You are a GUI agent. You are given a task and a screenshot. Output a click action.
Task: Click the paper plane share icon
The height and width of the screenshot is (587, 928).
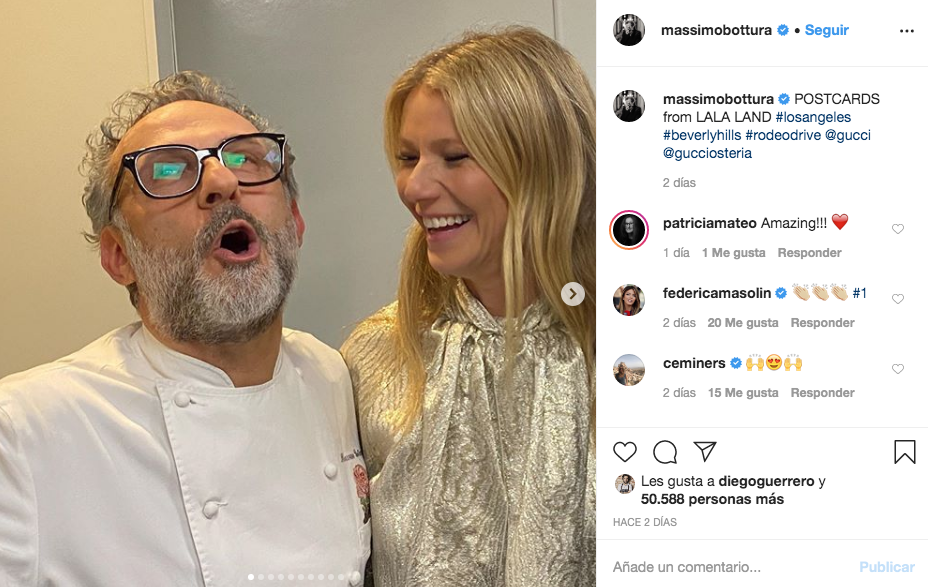pos(705,452)
